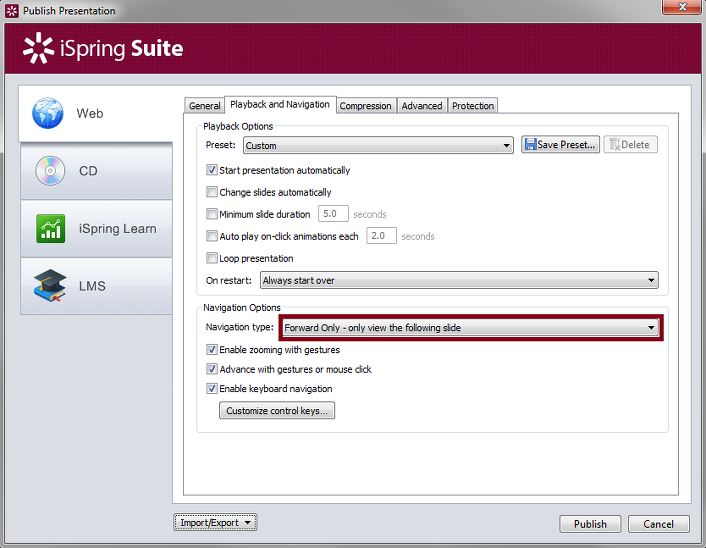Disable Enable zooming with gestures
Viewport: 706px width, 548px height.
pyautogui.click(x=212, y=349)
